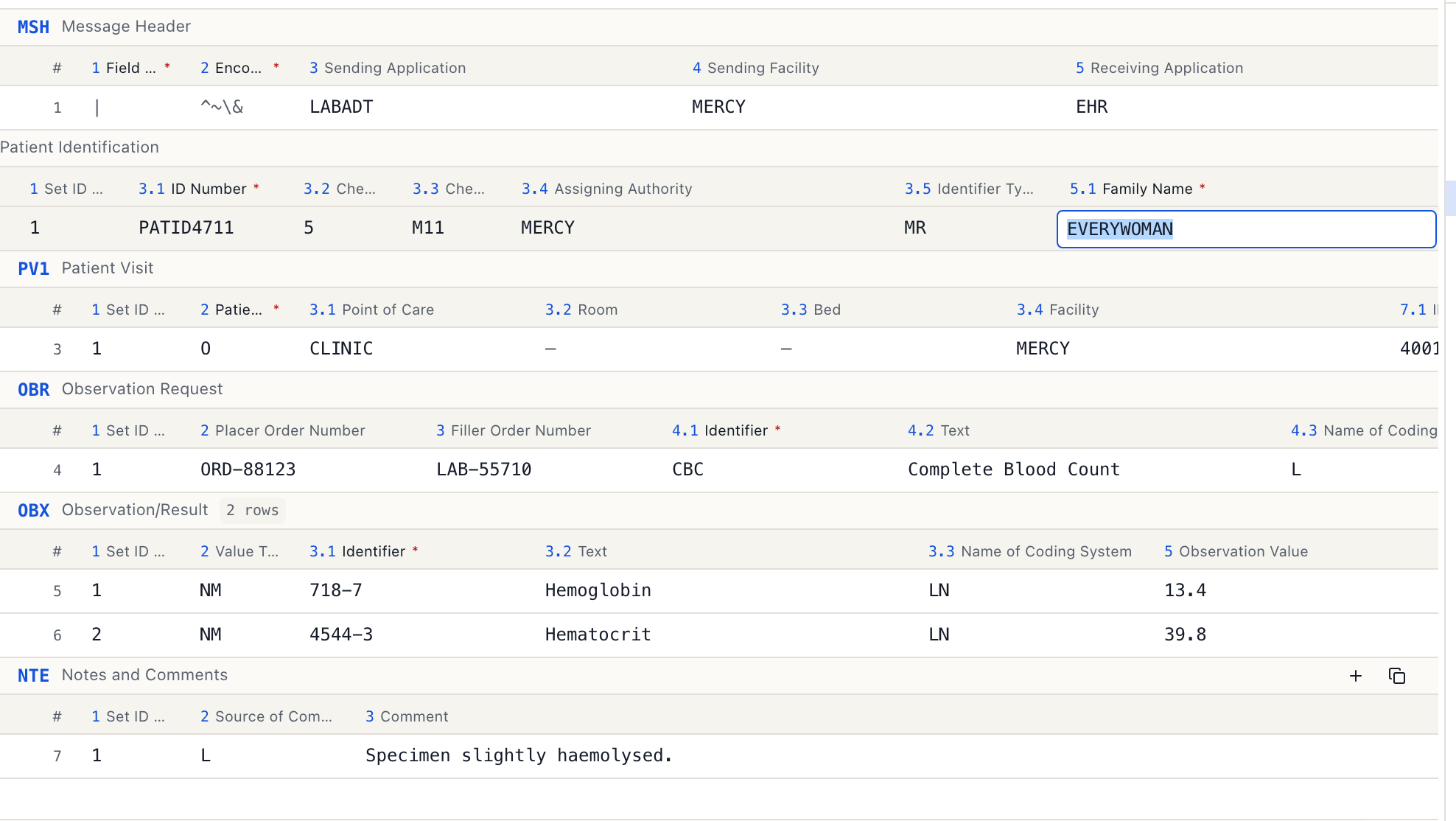1456x821 pixels.
Task: Click the Observation Value column header
Action: (x=1236, y=551)
